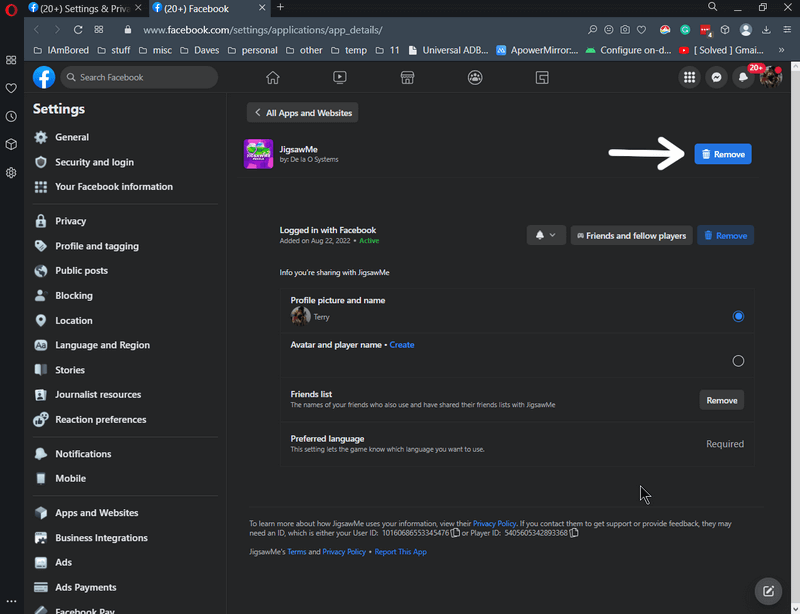
Task: Open JigsawMe's Terms link
Action: pyautogui.click(x=296, y=552)
